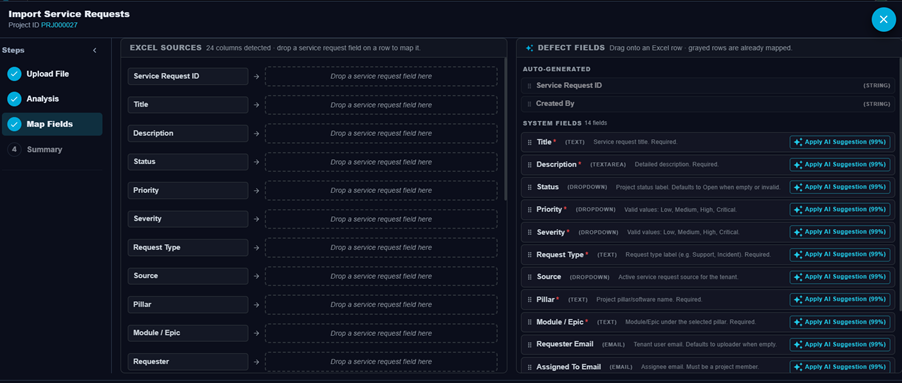Grab drag handle of auto-generated Service Request ID
Image resolution: width=902 pixels, height=383 pixels.
[529, 86]
